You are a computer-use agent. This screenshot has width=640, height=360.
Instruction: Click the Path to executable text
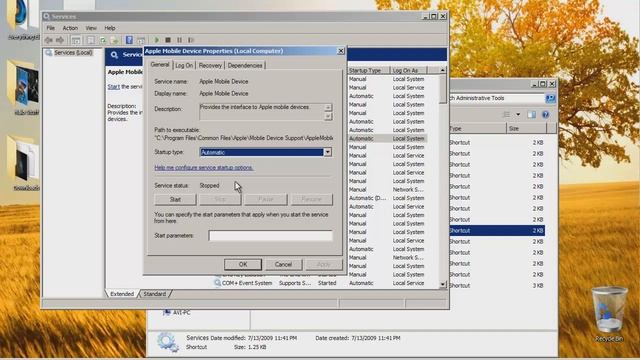click(x=244, y=138)
